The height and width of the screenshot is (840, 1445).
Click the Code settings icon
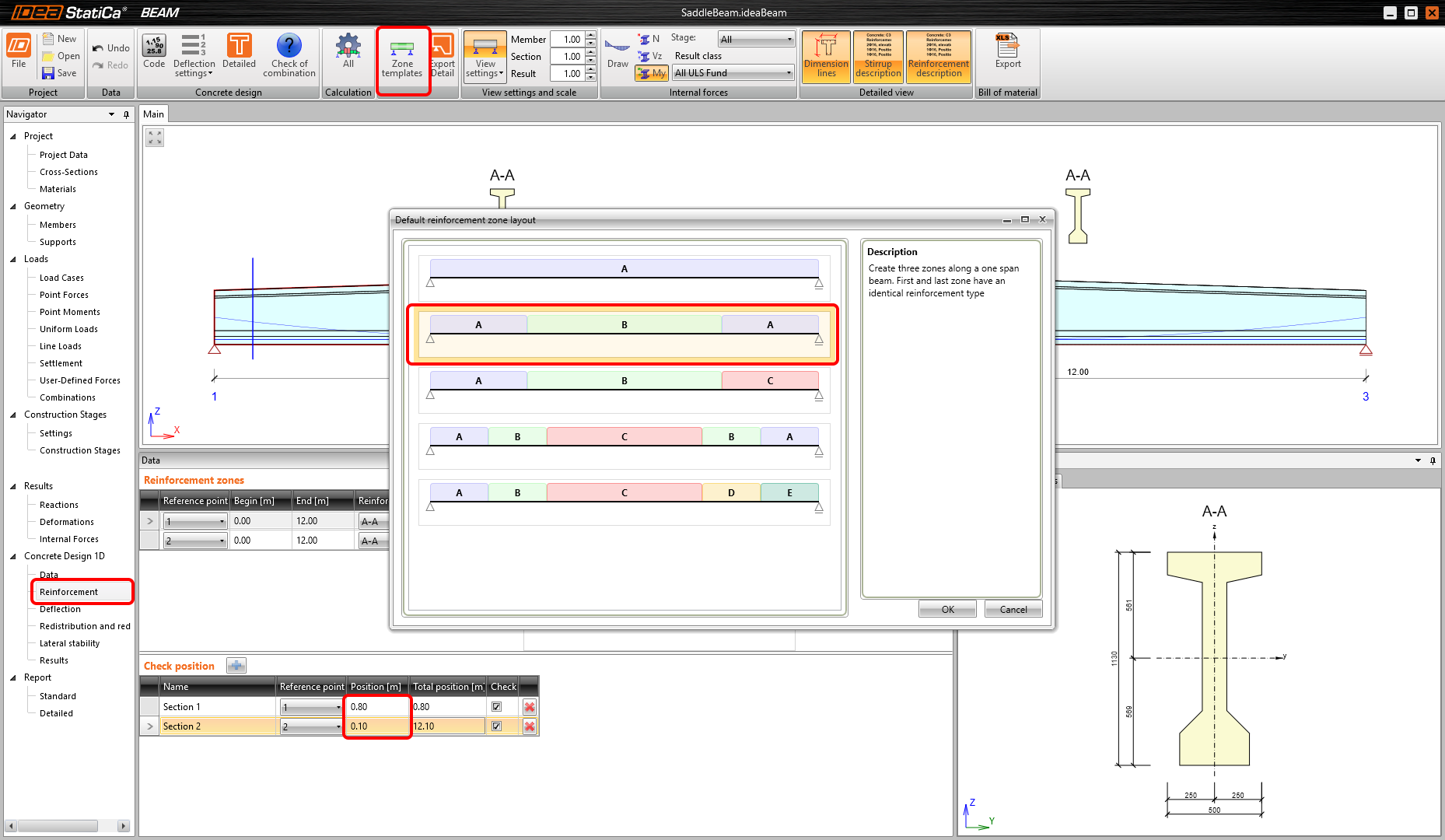coord(154,51)
